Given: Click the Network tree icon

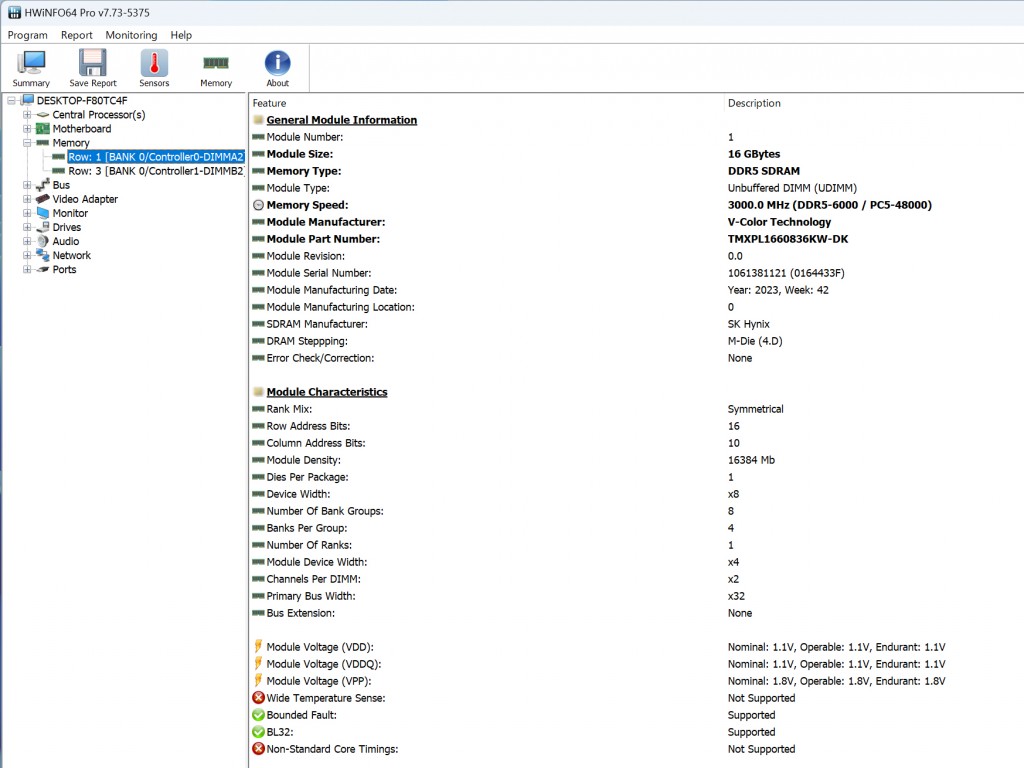Looking at the screenshot, I should click(x=43, y=255).
